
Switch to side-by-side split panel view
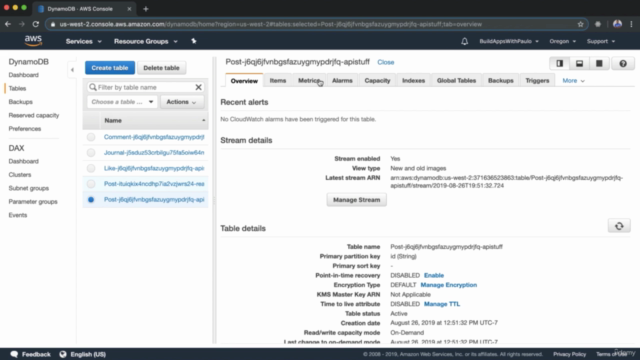point(560,64)
